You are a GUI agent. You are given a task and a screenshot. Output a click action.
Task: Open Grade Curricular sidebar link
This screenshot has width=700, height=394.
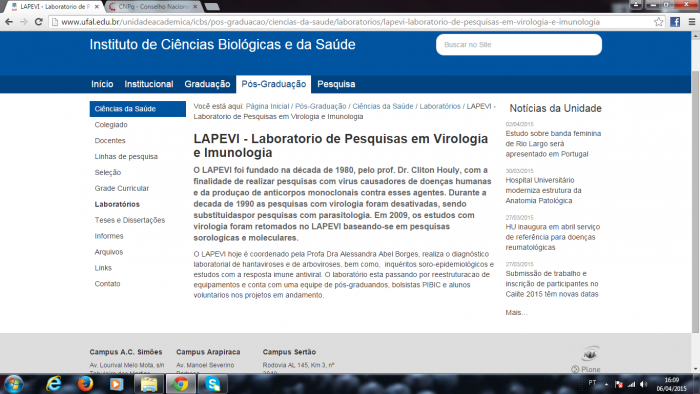pyautogui.click(x=121, y=188)
